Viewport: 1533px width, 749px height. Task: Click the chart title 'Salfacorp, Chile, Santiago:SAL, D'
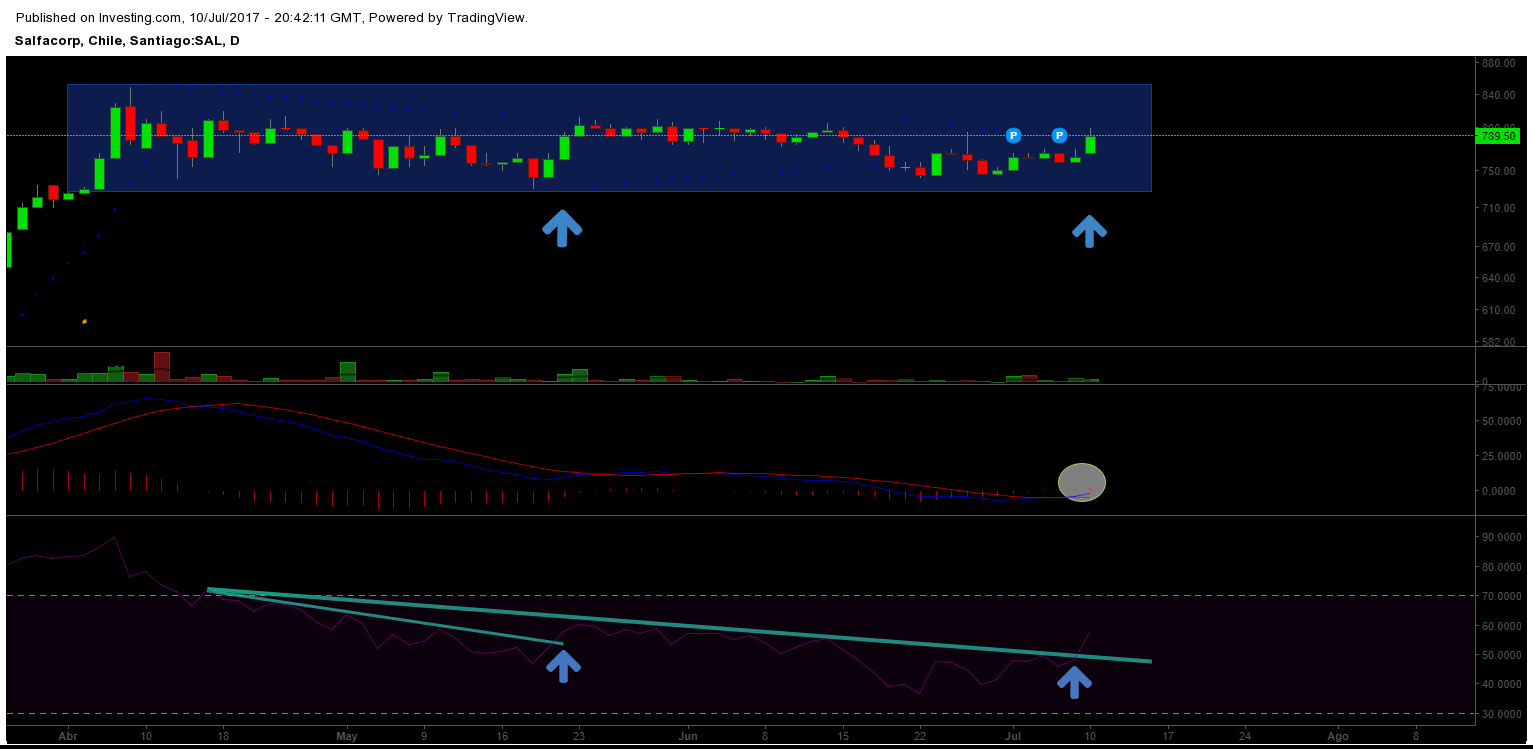point(127,41)
